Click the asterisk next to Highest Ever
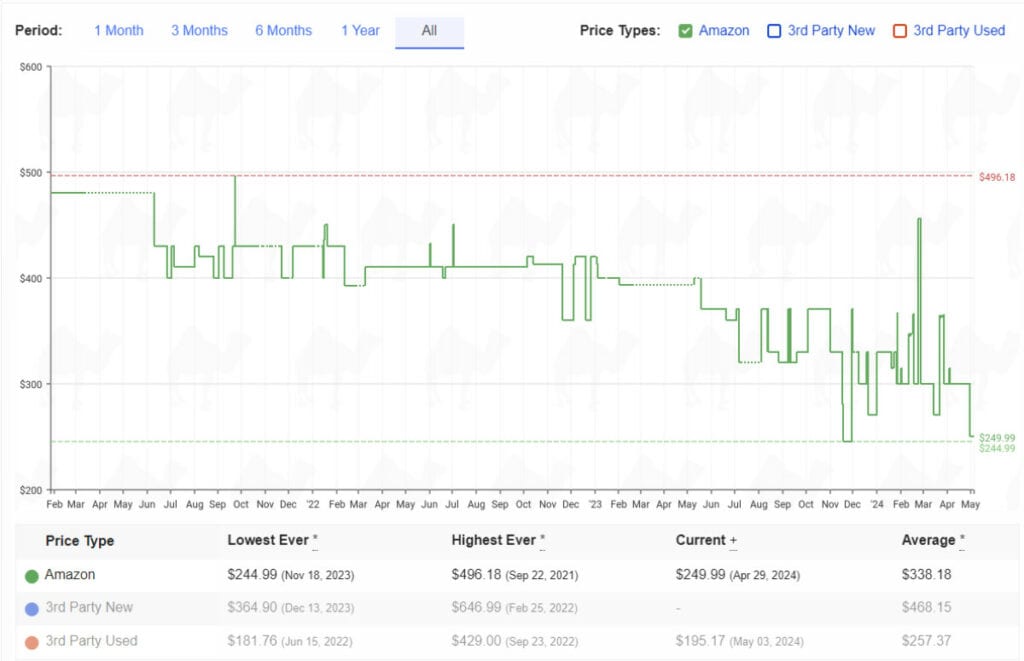The height and width of the screenshot is (661, 1024). click(x=542, y=541)
